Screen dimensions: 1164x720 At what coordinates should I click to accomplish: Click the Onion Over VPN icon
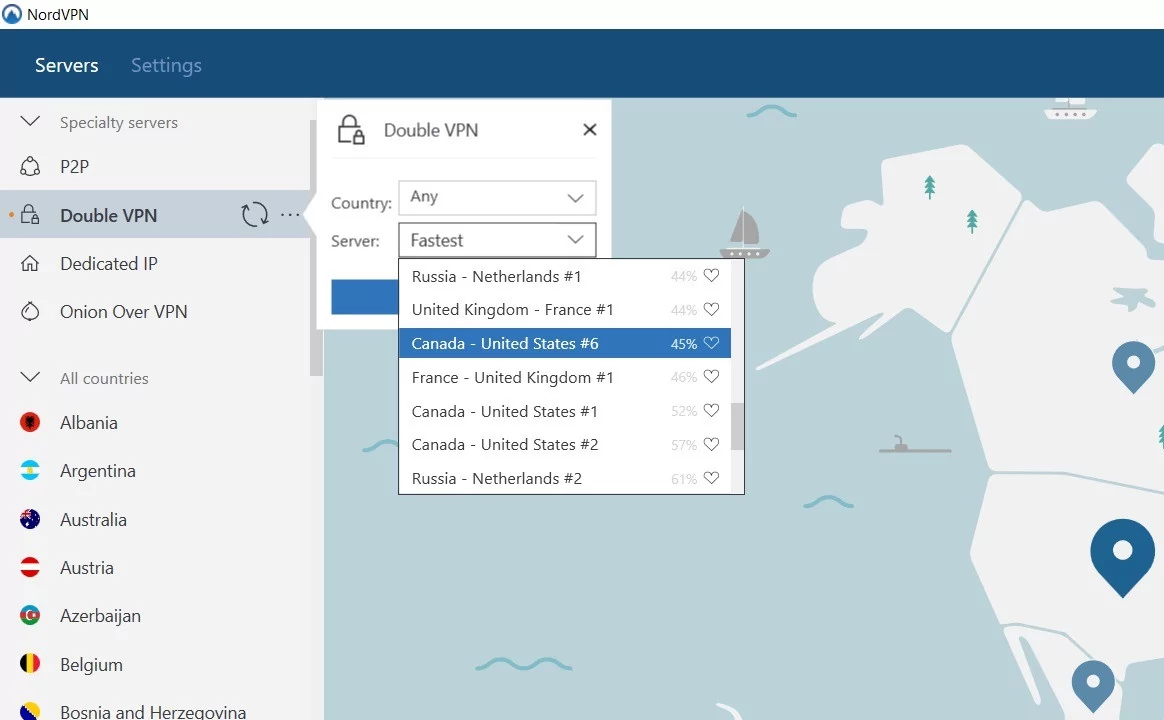point(30,311)
